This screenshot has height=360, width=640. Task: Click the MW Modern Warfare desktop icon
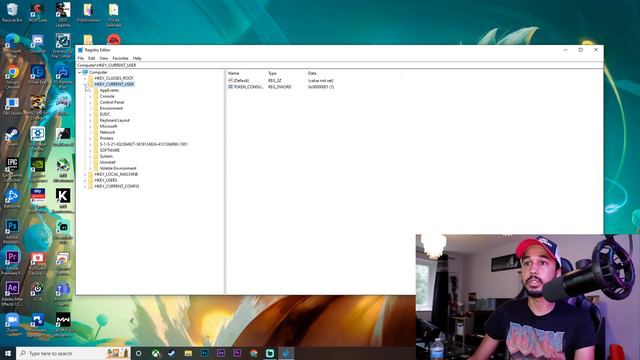click(x=63, y=324)
